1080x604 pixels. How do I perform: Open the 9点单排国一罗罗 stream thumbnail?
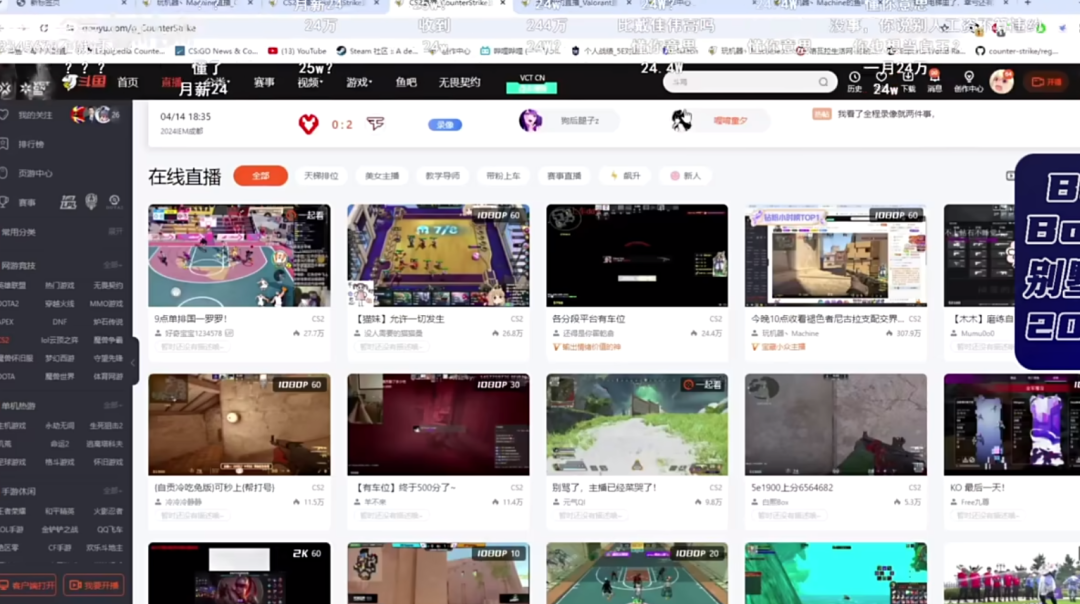[x=239, y=256]
